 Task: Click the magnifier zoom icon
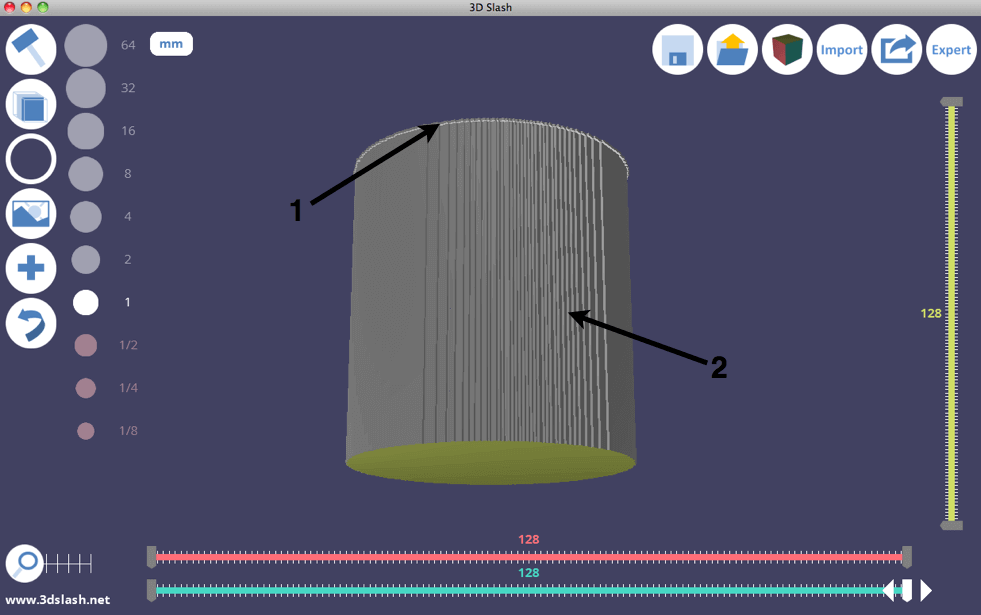[x=24, y=563]
